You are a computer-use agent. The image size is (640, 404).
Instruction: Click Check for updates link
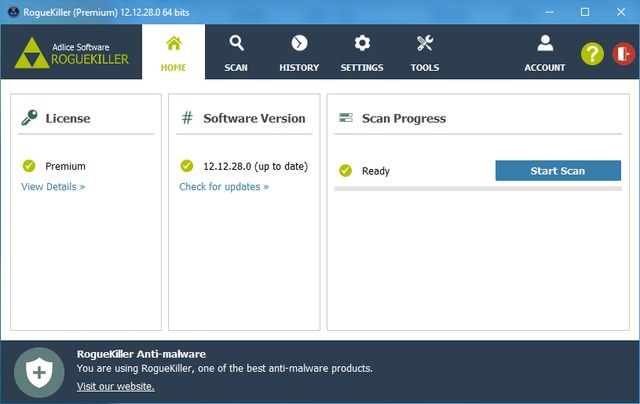(224, 187)
